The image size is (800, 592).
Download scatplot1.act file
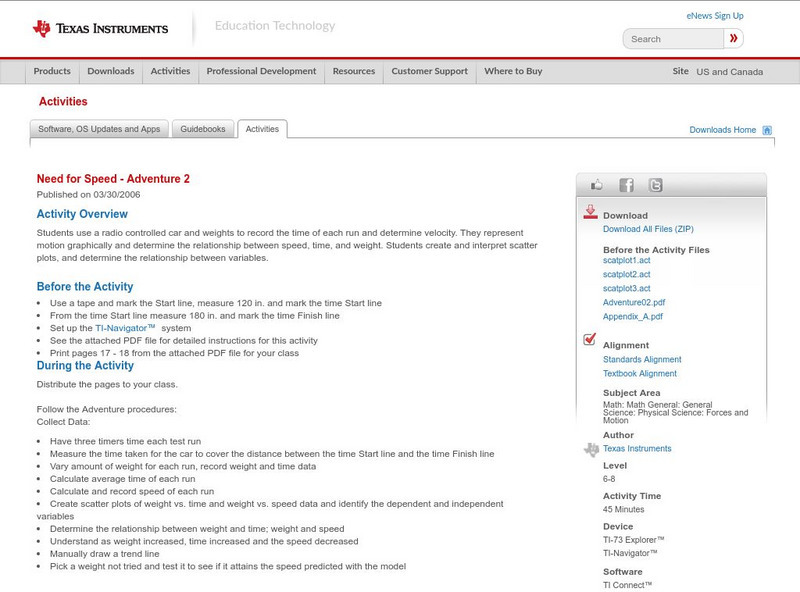[x=627, y=260]
